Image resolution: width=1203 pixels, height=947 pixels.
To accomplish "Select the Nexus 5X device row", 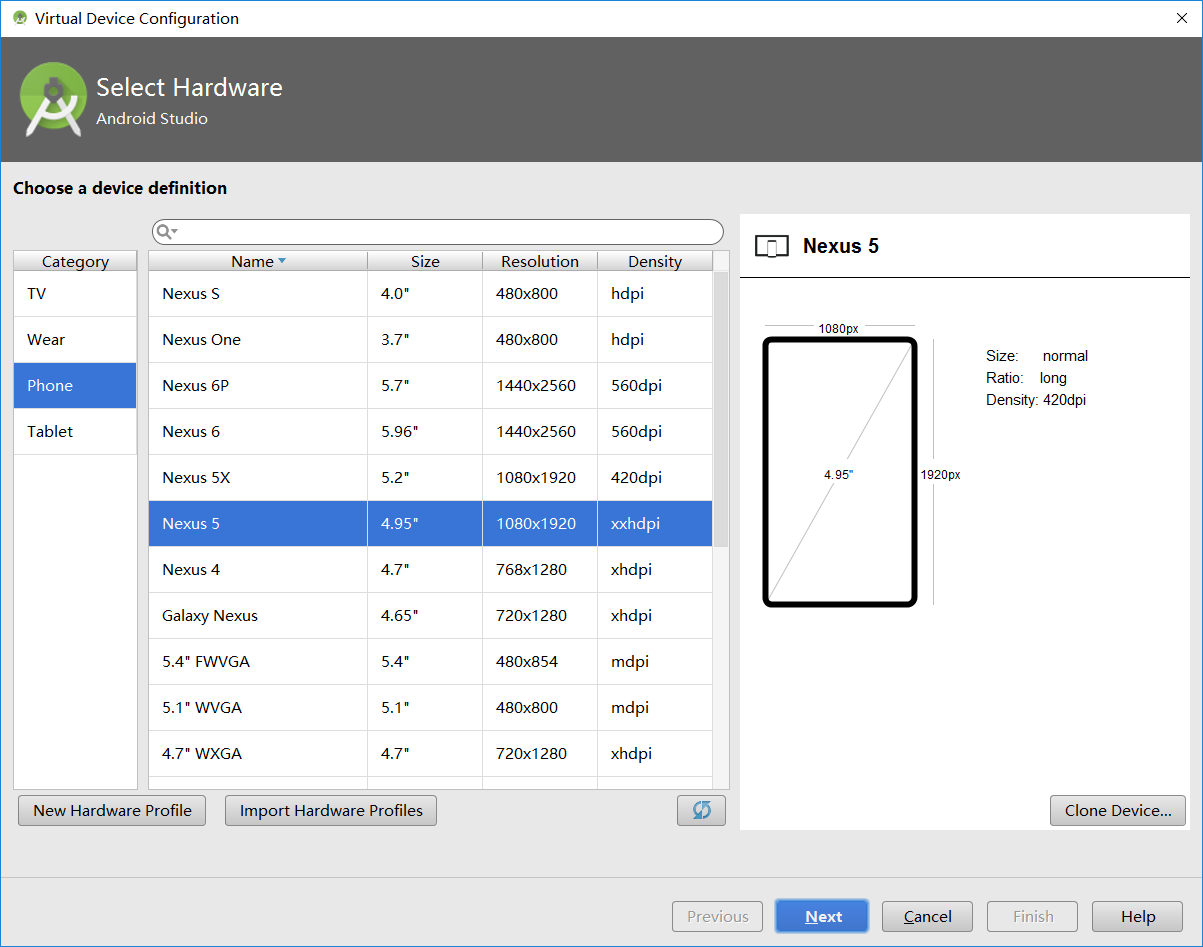I will [431, 478].
